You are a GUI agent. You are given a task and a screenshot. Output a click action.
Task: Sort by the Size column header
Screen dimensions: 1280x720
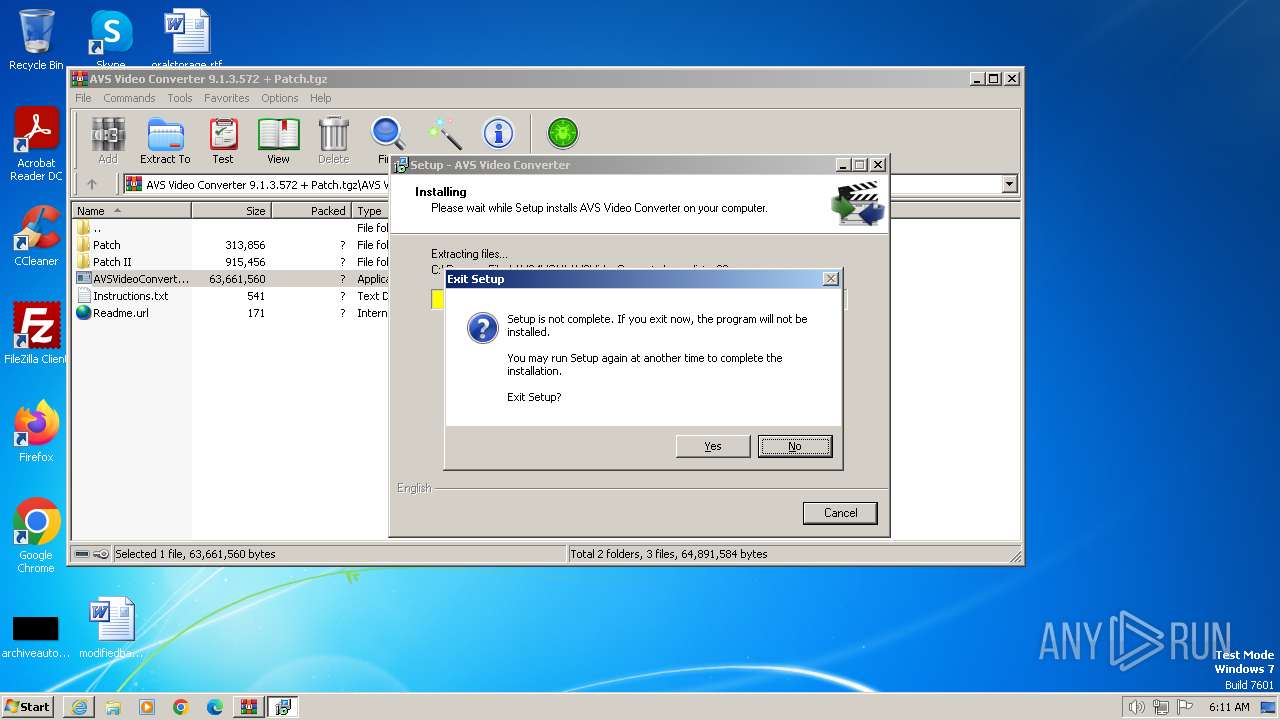pos(231,211)
